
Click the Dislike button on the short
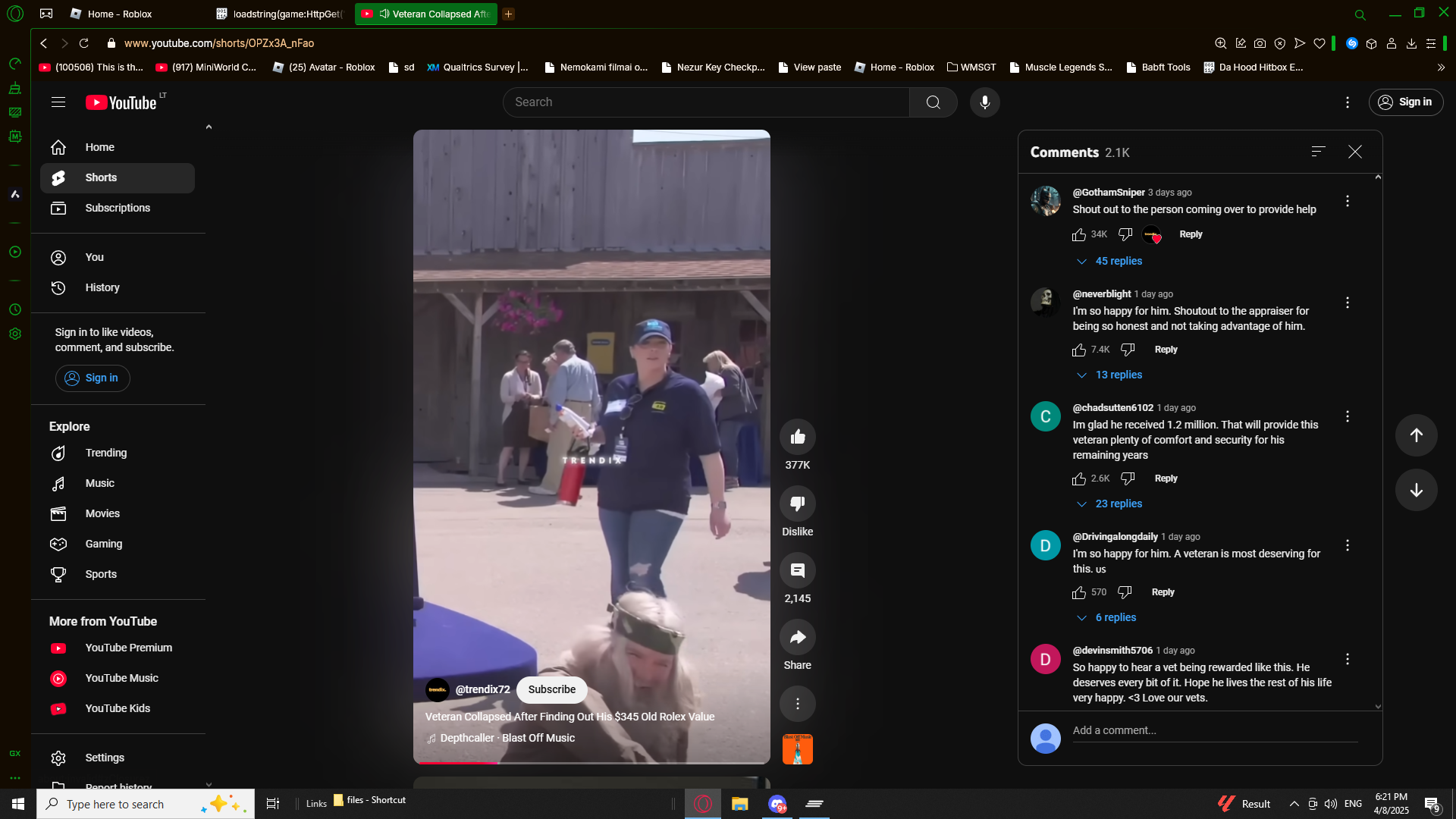click(797, 504)
